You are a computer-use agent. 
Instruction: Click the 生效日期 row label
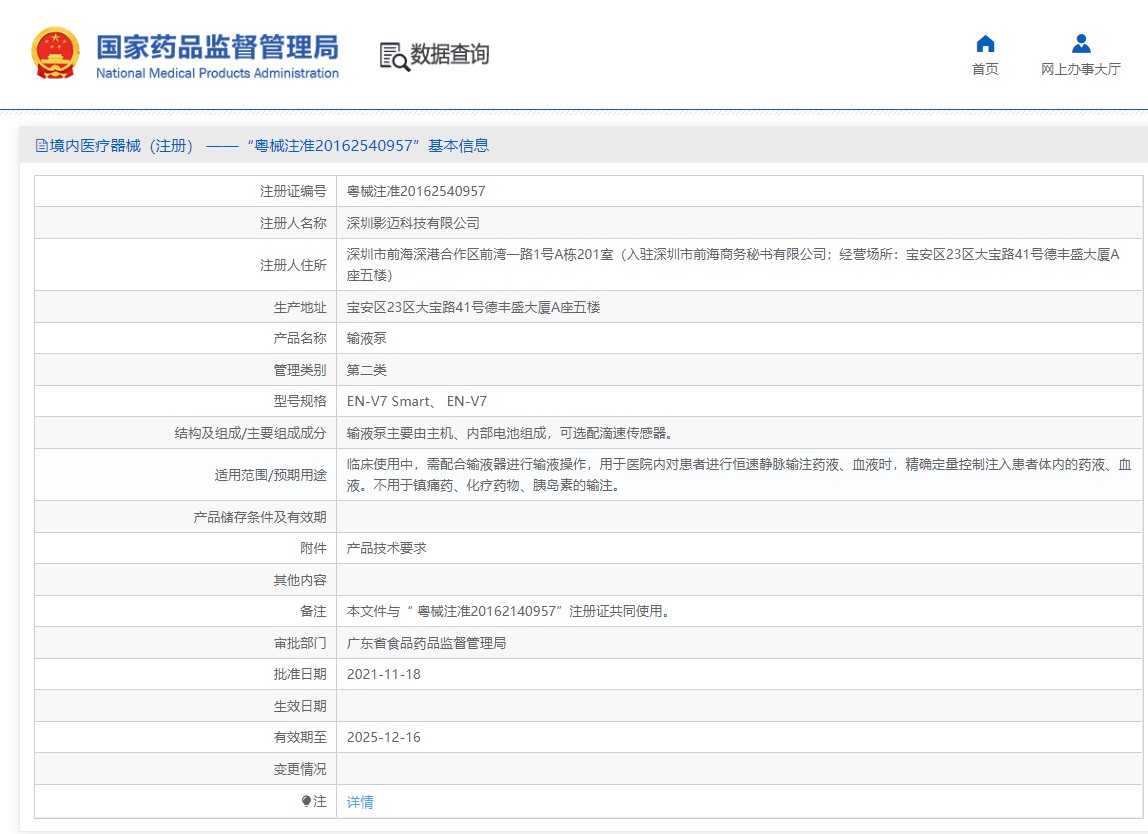coord(299,706)
